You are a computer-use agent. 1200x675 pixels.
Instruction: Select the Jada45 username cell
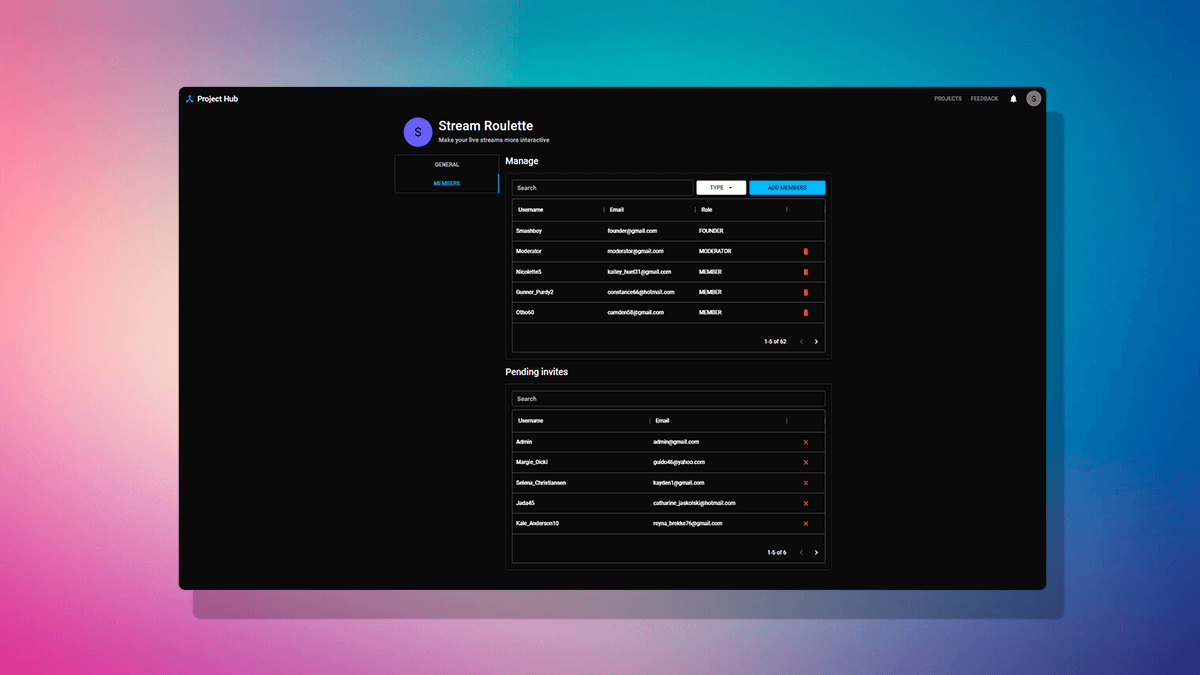click(525, 503)
